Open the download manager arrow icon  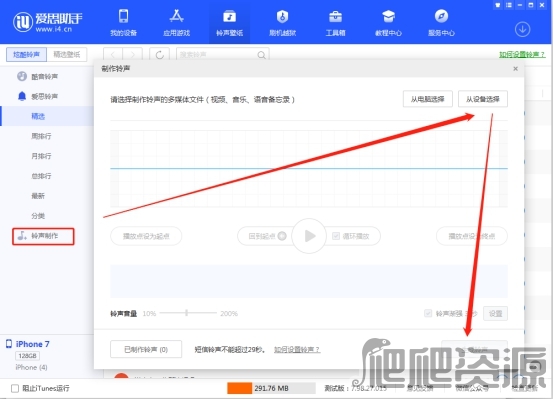pos(522,29)
